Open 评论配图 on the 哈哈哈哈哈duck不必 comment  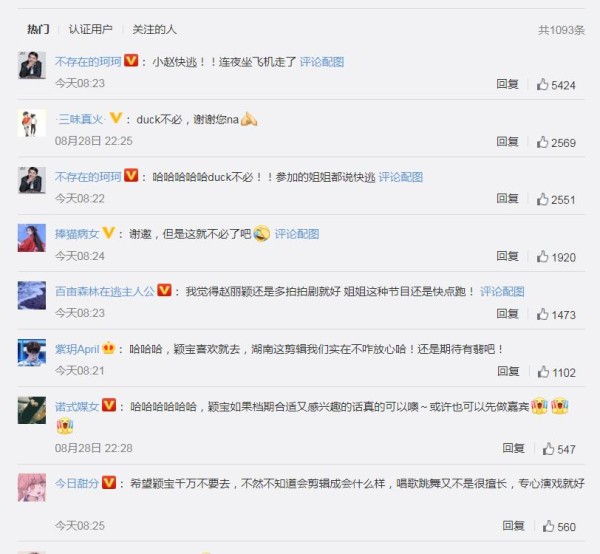click(401, 177)
